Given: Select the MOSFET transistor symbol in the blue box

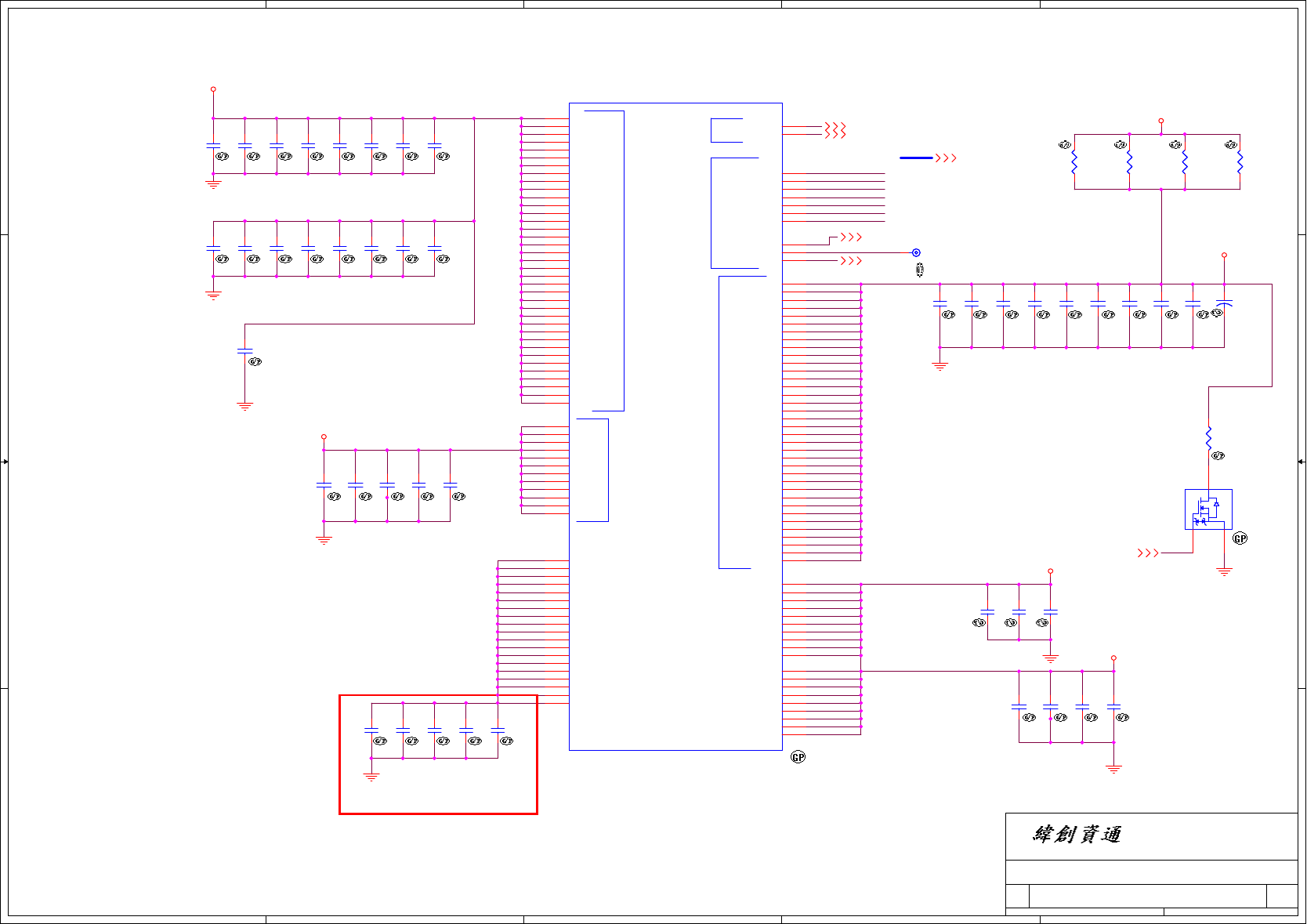Looking at the screenshot, I should [1208, 509].
